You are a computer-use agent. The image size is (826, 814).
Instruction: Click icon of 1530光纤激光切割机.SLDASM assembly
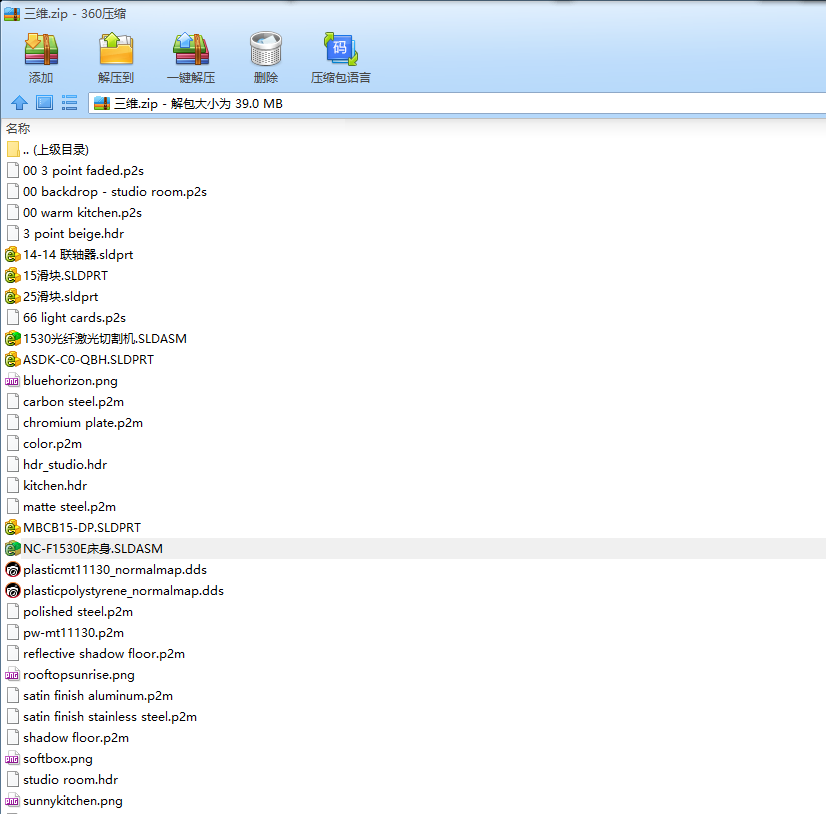[x=13, y=339]
